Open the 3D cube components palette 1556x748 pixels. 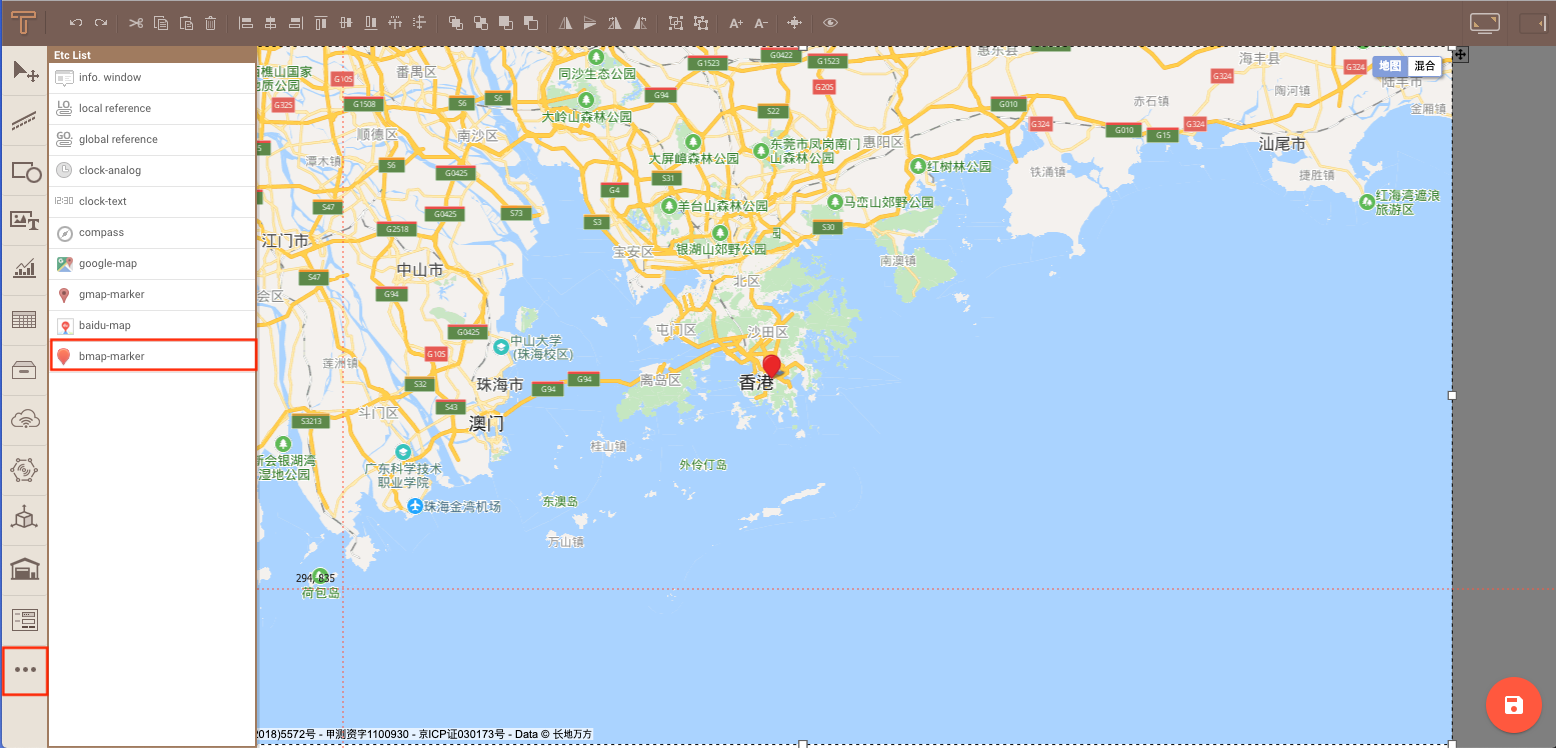tap(25, 520)
